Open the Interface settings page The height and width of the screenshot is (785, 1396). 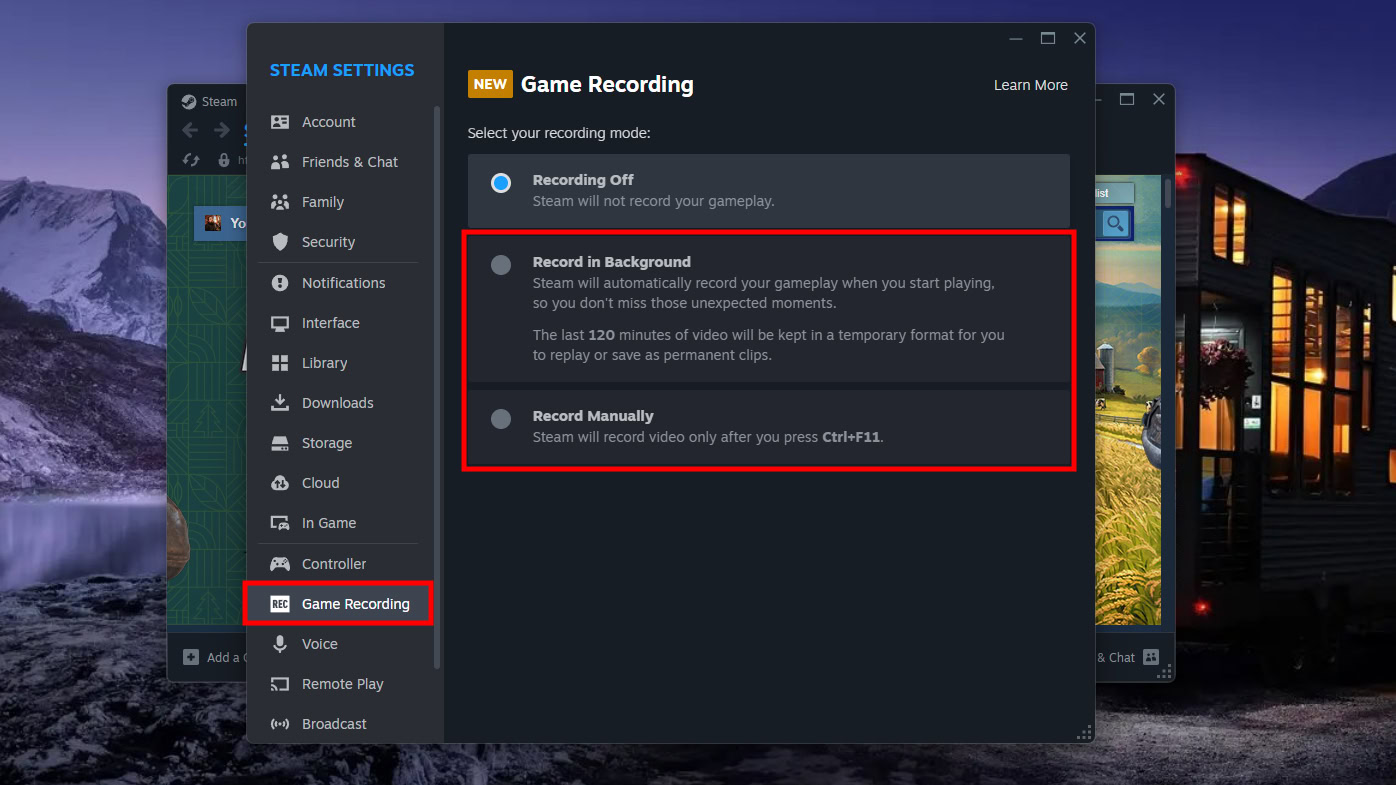(x=330, y=323)
